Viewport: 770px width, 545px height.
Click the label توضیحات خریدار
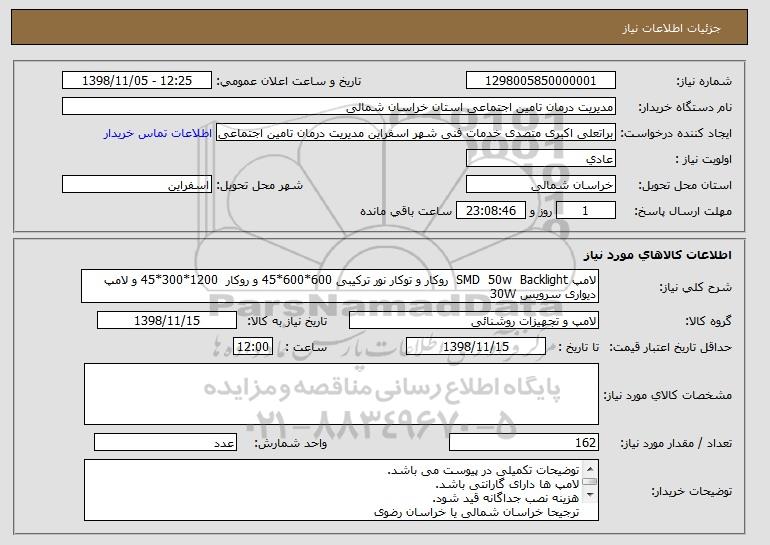pos(691,491)
